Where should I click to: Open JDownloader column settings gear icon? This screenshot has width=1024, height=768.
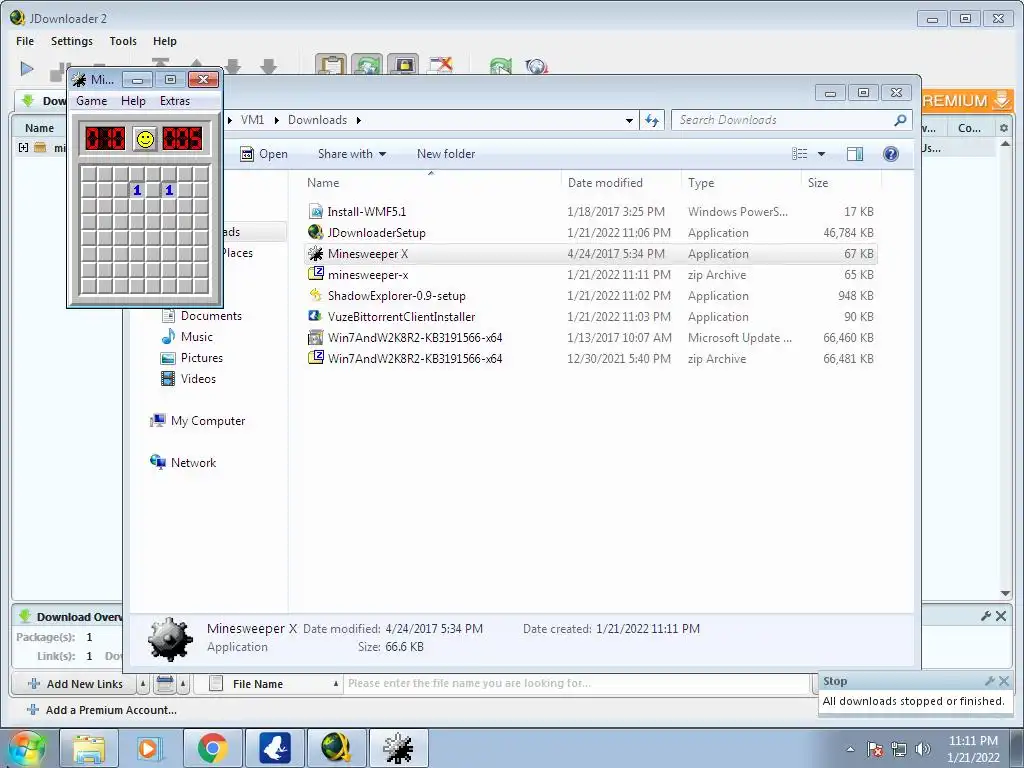point(1004,128)
